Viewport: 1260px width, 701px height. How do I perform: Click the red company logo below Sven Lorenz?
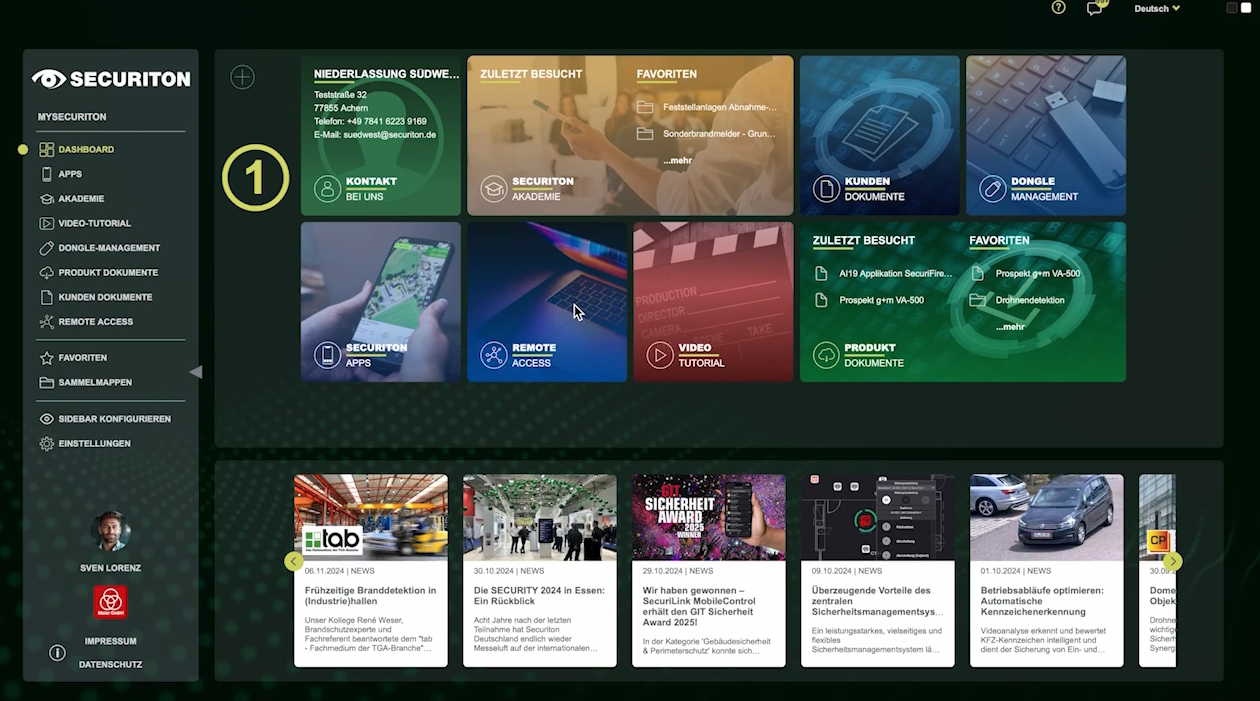click(110, 603)
